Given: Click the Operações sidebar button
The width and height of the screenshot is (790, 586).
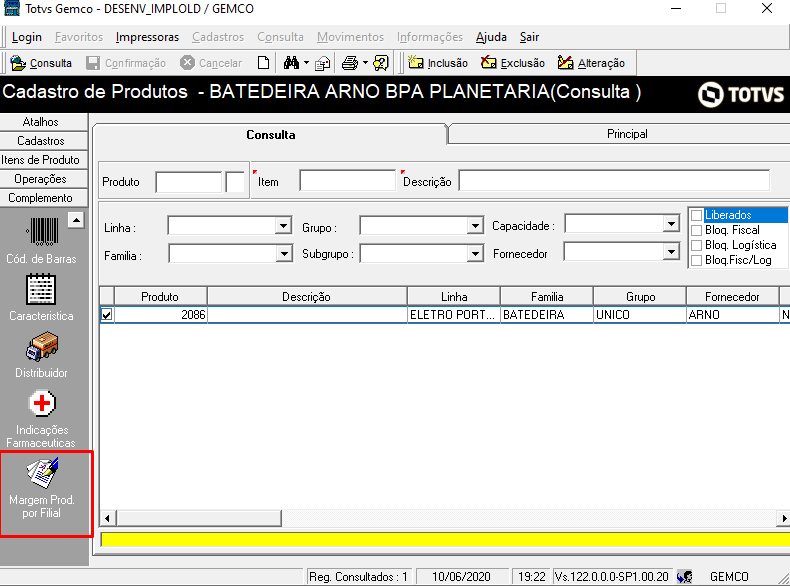Looking at the screenshot, I should pos(44,179).
